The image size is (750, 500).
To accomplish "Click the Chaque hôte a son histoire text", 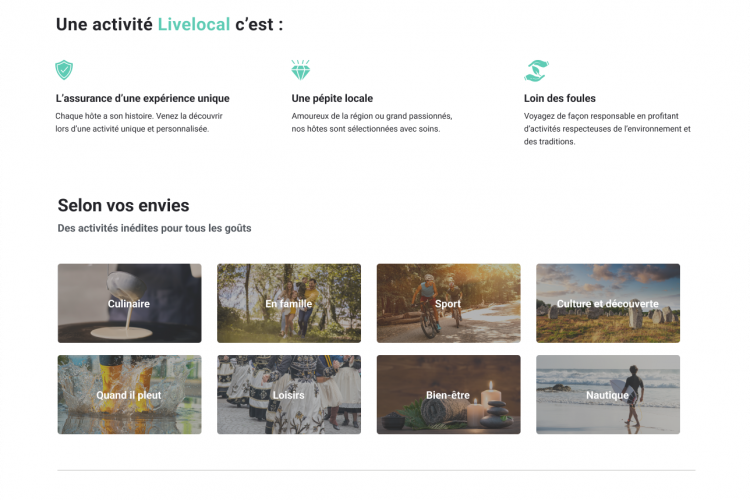I will click(139, 122).
